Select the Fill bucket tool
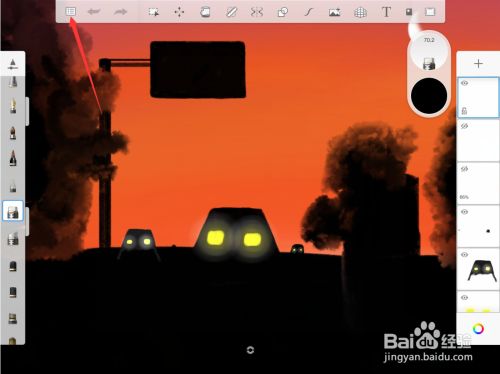Screen dimensions: 500x374 pyautogui.click(x=205, y=12)
